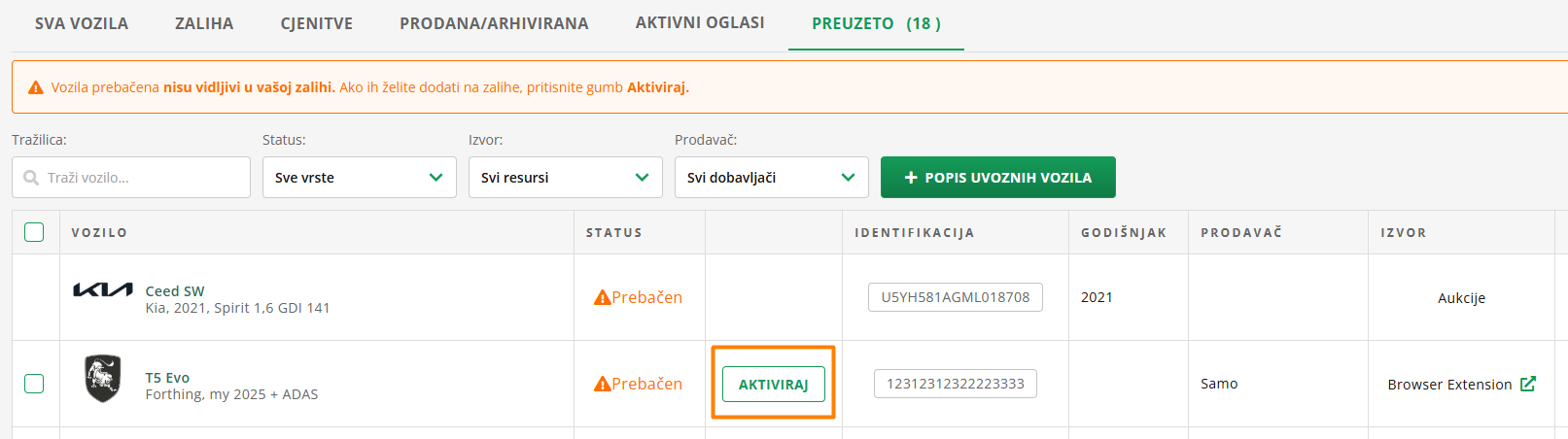Open the Status dropdown showing Sve vrste
Viewport: 1568px width, 439px height.
[x=359, y=178]
